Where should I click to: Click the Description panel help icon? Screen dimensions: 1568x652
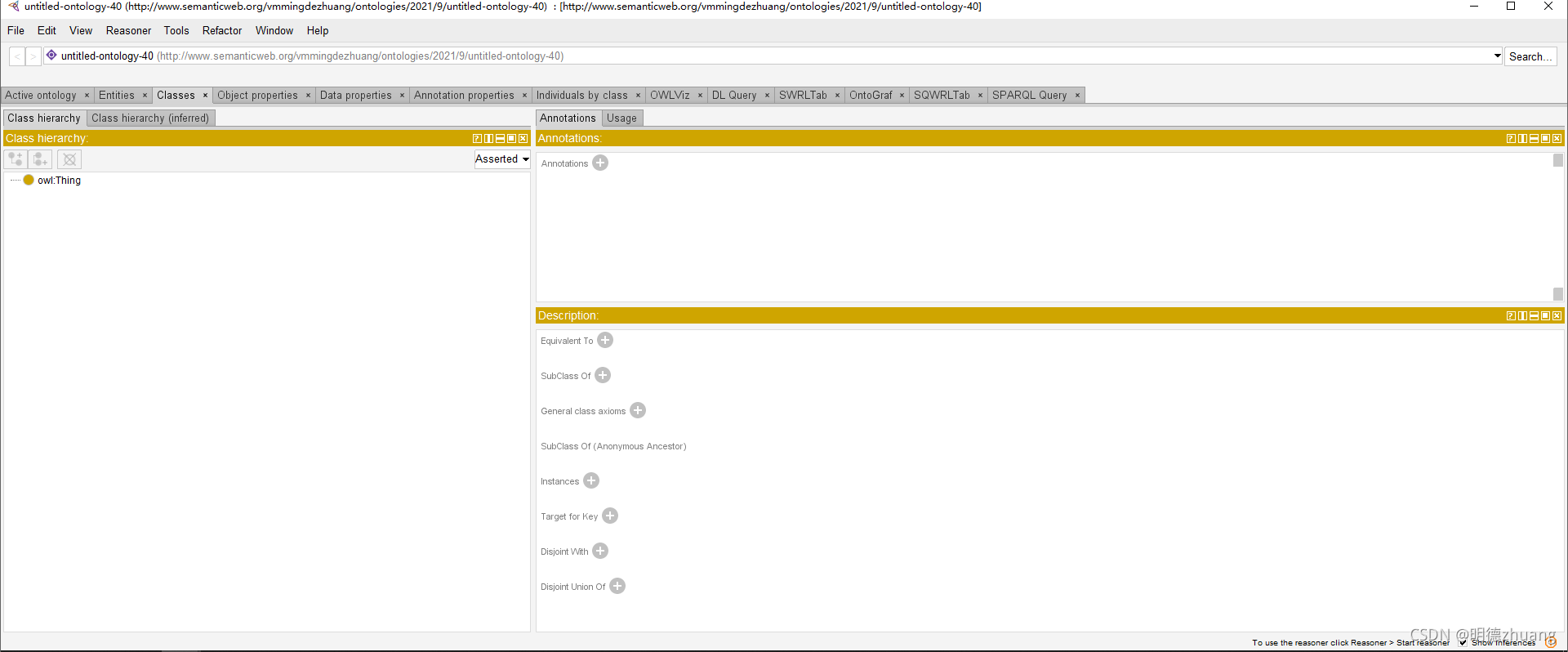[x=1512, y=316]
